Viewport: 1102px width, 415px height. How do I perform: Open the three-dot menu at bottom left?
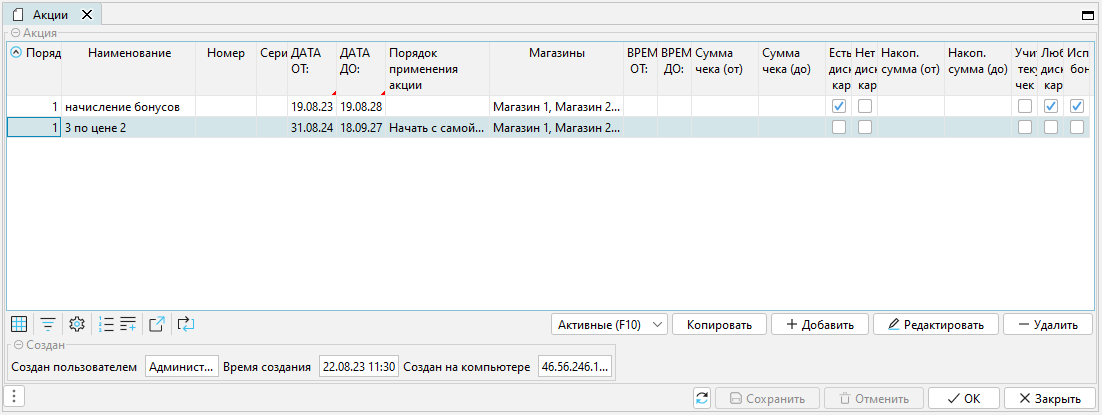[x=15, y=397]
